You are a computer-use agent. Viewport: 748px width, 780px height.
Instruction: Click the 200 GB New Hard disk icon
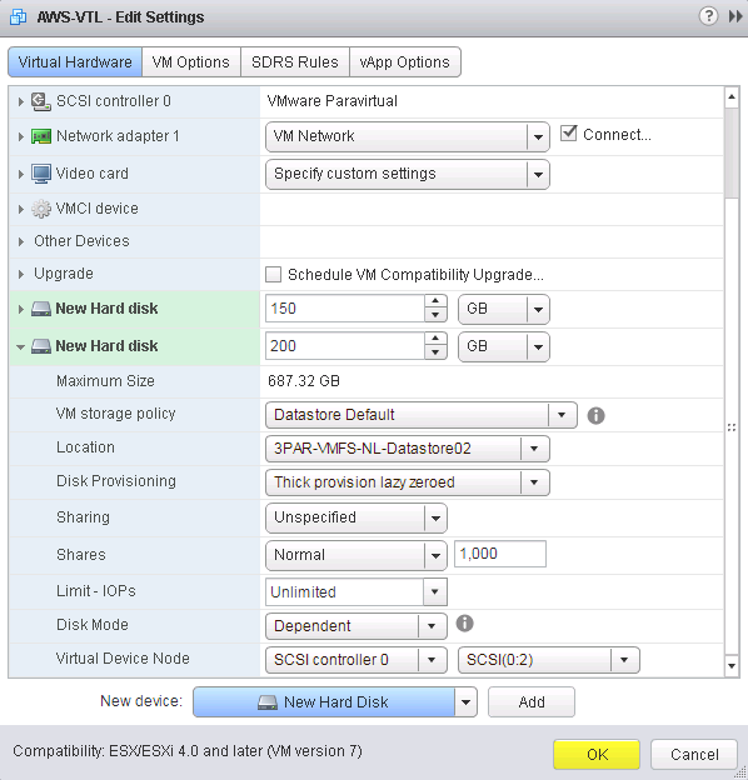point(41,346)
